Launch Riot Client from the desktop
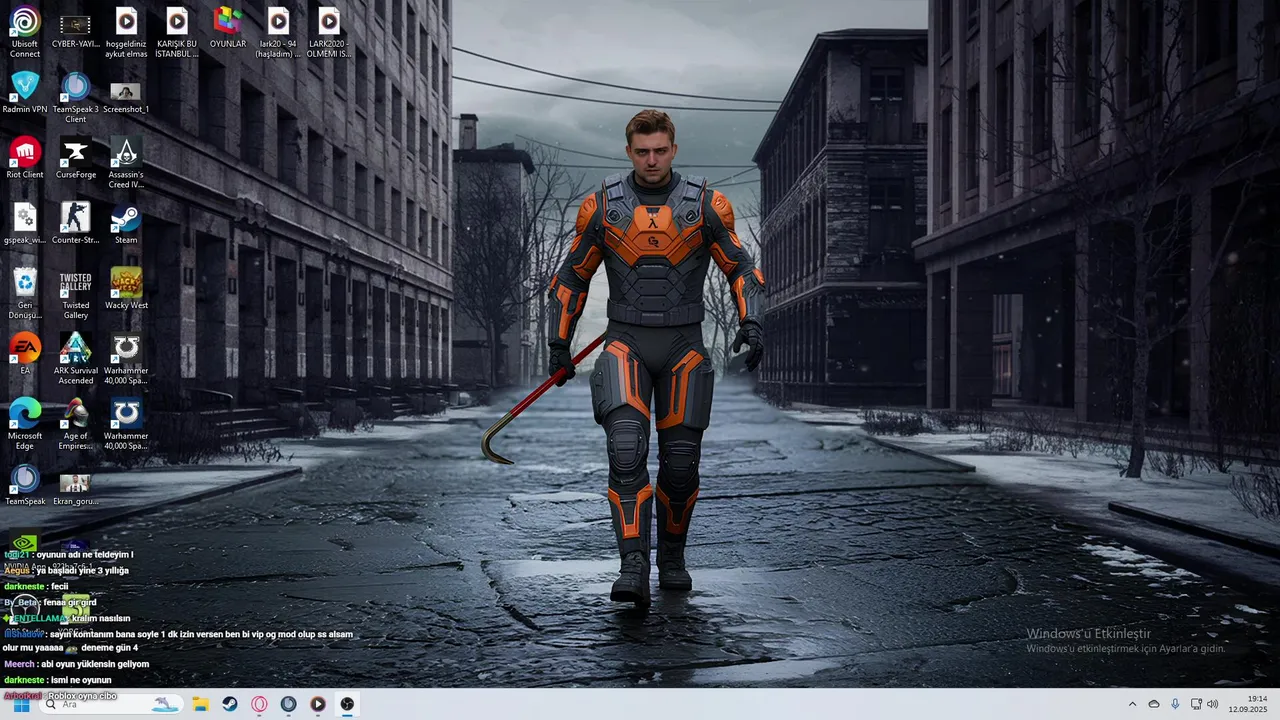The height and width of the screenshot is (720, 1280). point(25,158)
